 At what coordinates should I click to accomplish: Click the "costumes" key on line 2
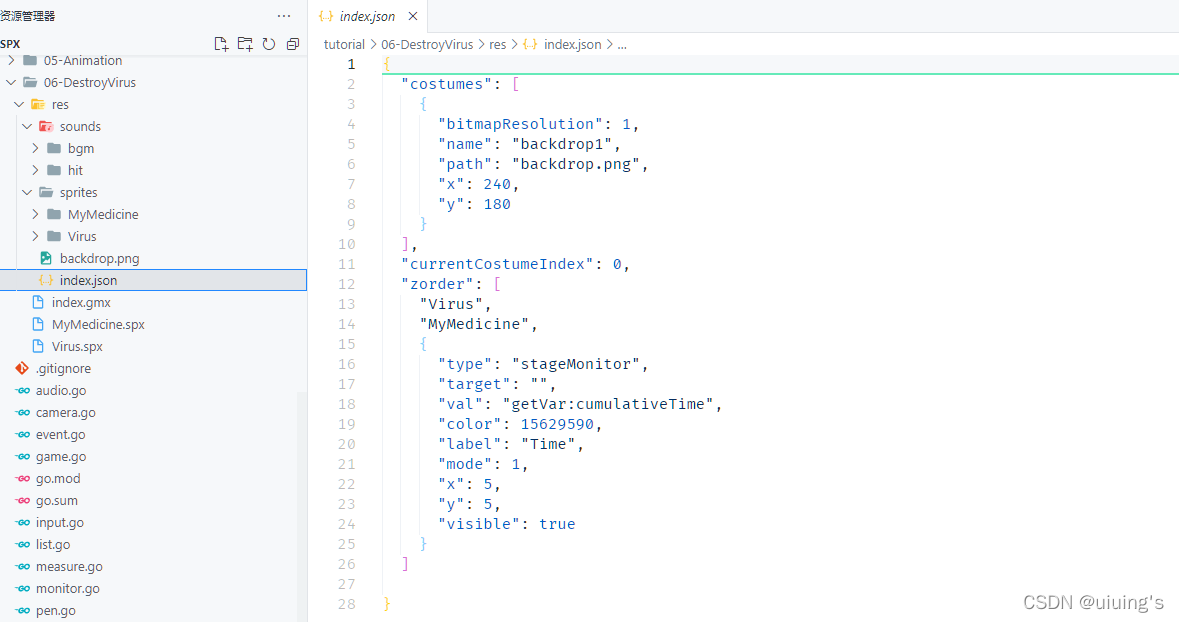[x=447, y=84]
